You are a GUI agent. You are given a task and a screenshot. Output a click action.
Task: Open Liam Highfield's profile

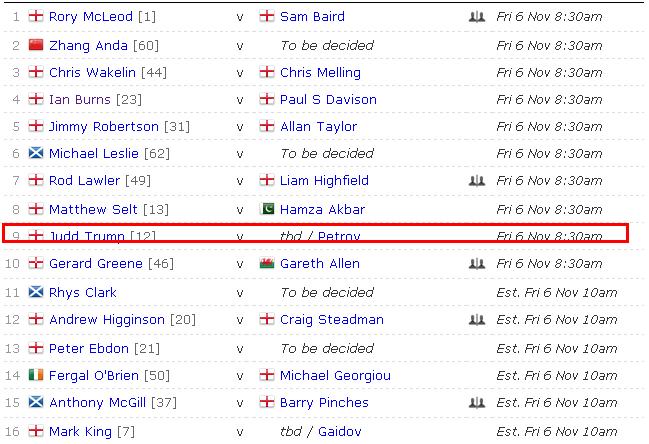tap(324, 181)
